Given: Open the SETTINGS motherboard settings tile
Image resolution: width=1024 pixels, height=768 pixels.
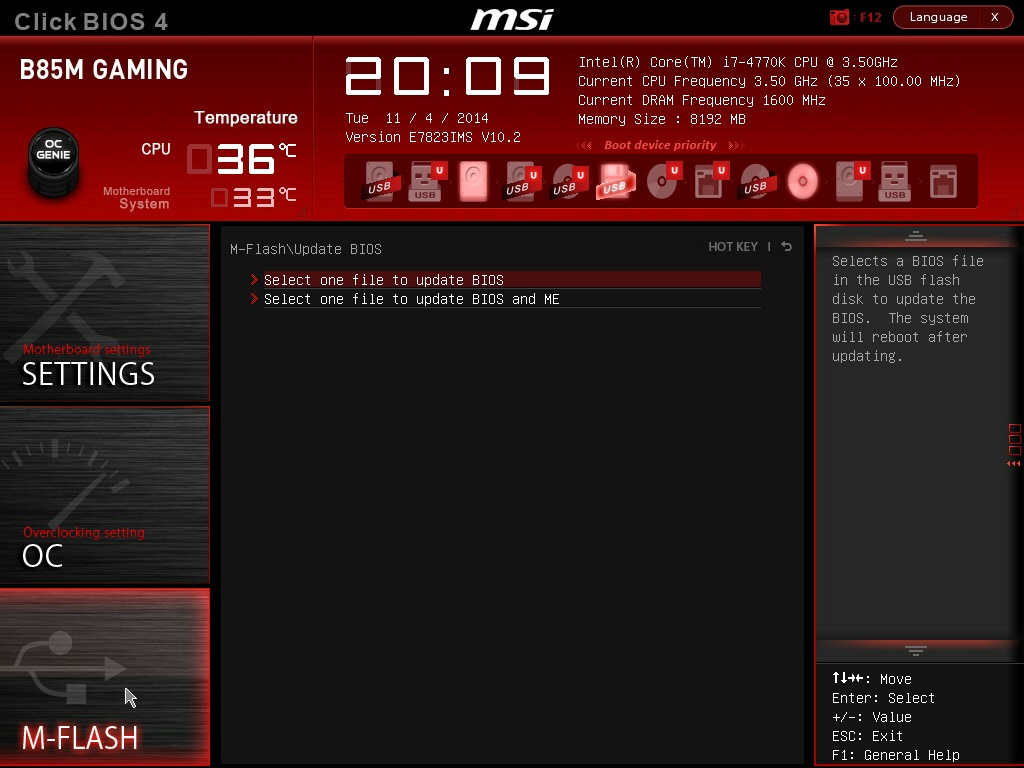Looking at the screenshot, I should pyautogui.click(x=104, y=313).
